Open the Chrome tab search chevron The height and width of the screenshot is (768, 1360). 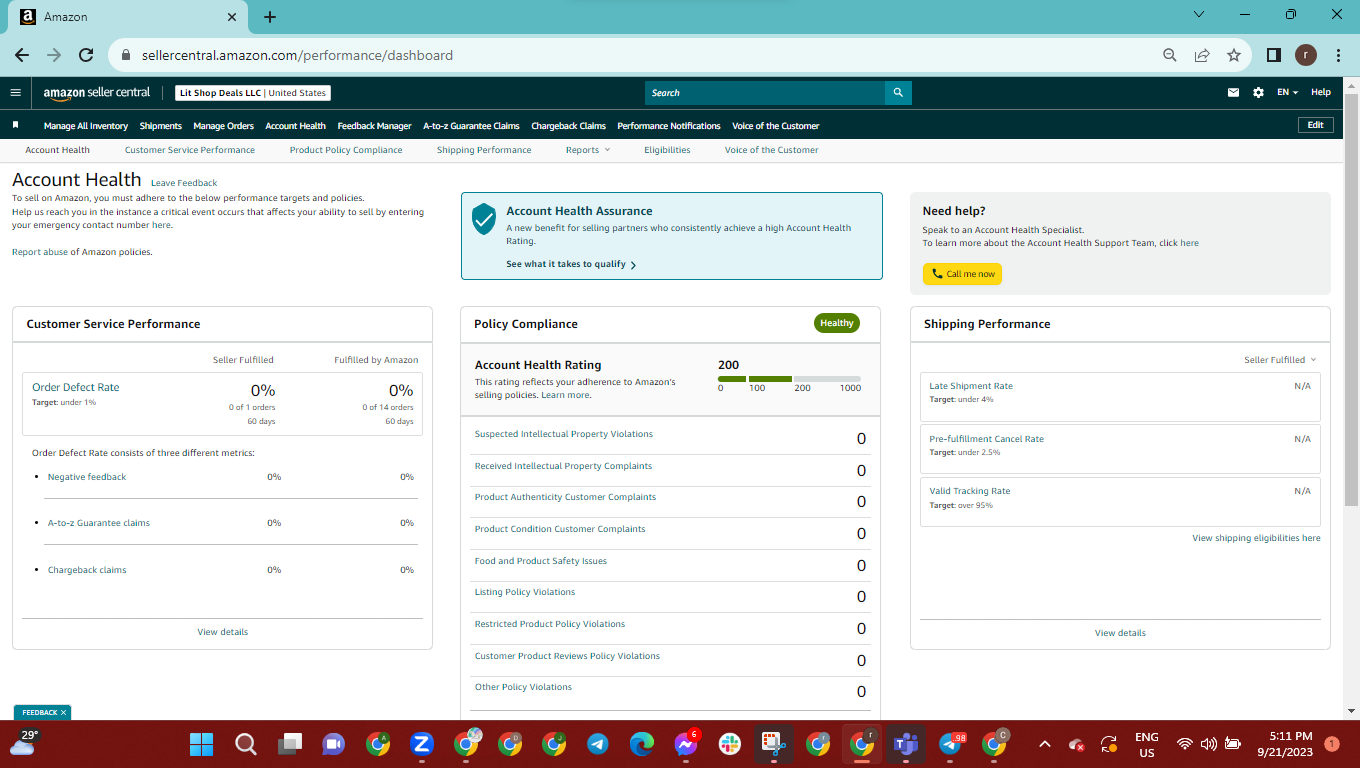1200,15
